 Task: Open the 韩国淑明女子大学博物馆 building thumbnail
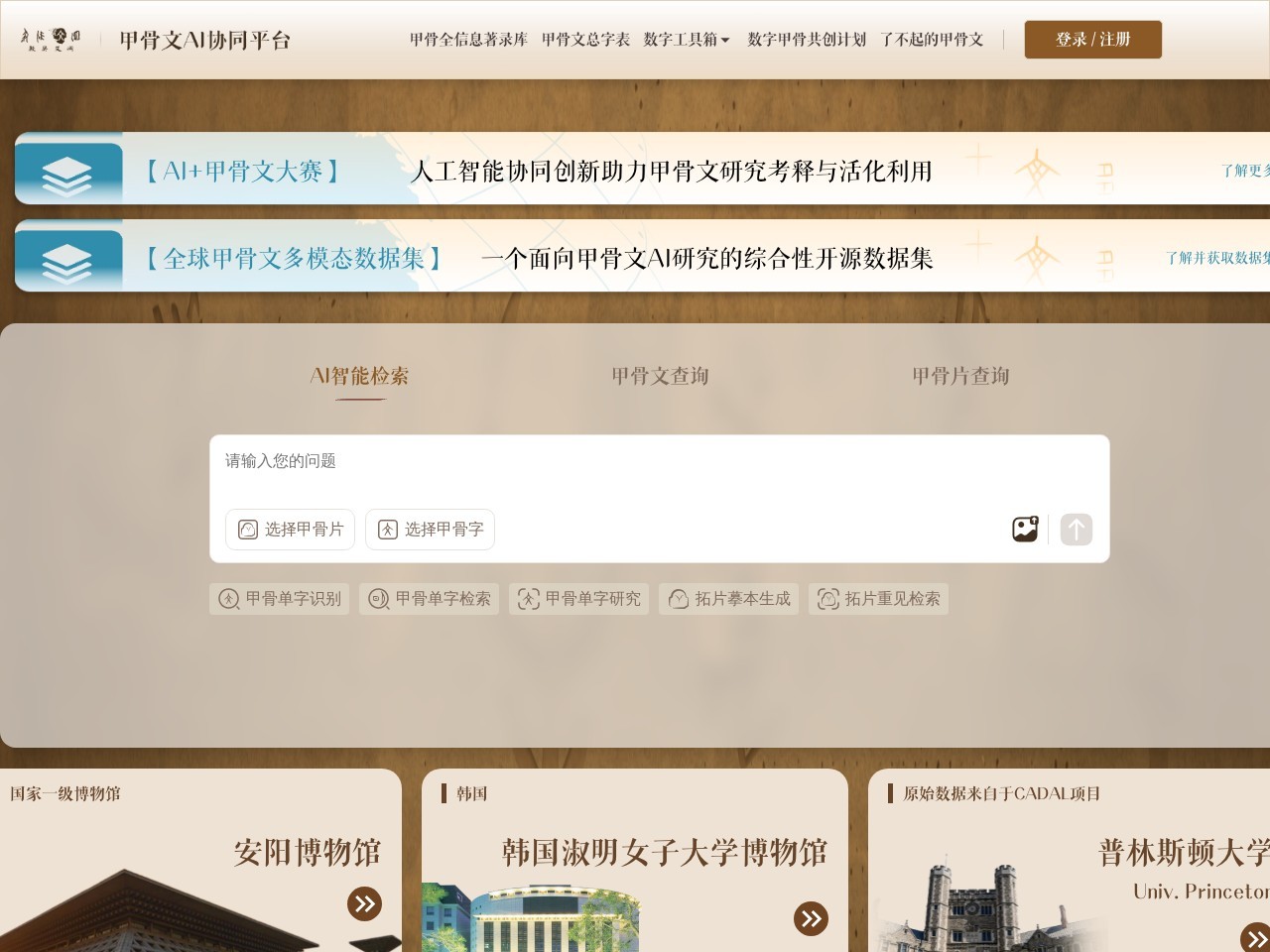pos(532,917)
